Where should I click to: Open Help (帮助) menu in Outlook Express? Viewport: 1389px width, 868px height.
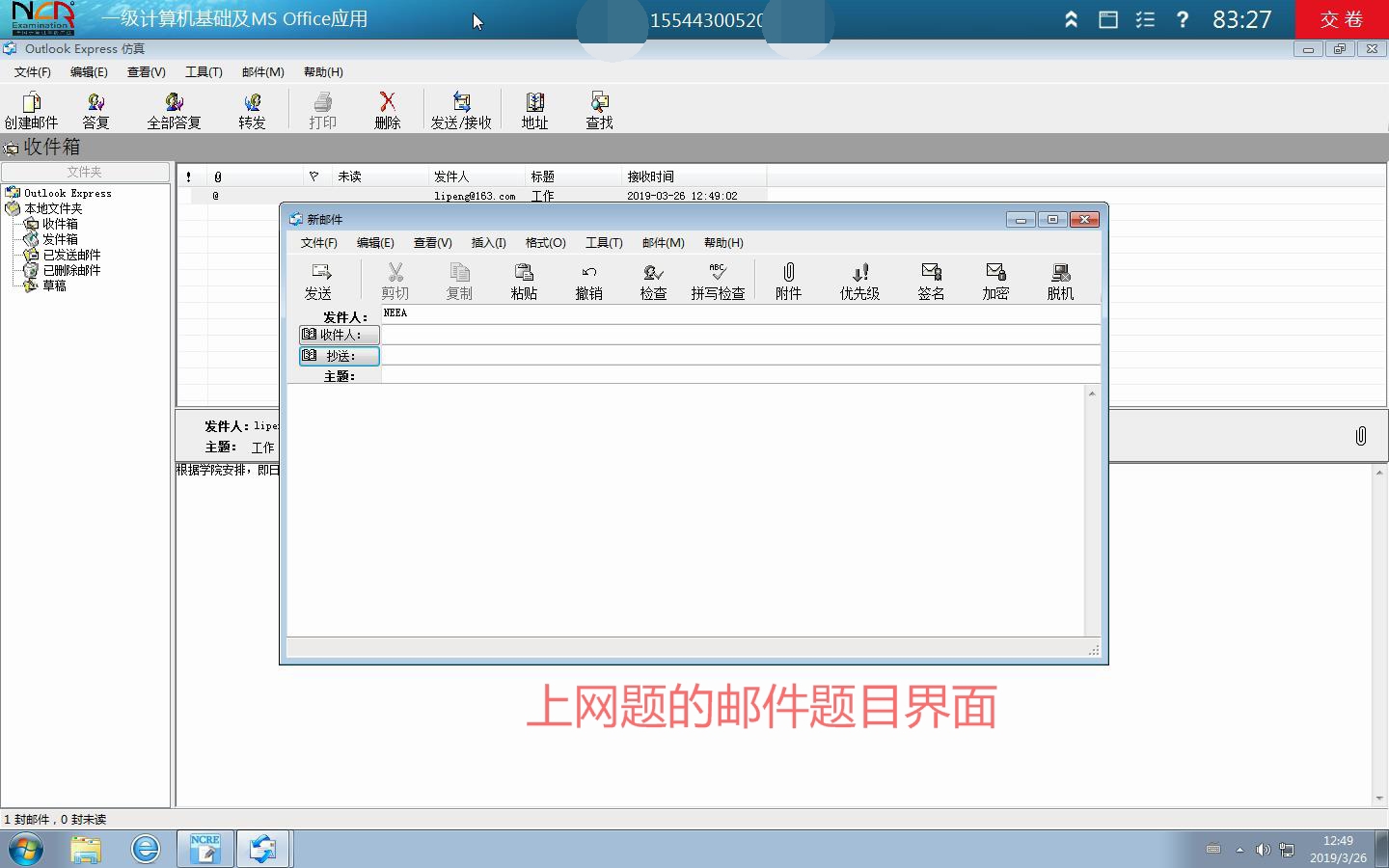[x=323, y=72]
